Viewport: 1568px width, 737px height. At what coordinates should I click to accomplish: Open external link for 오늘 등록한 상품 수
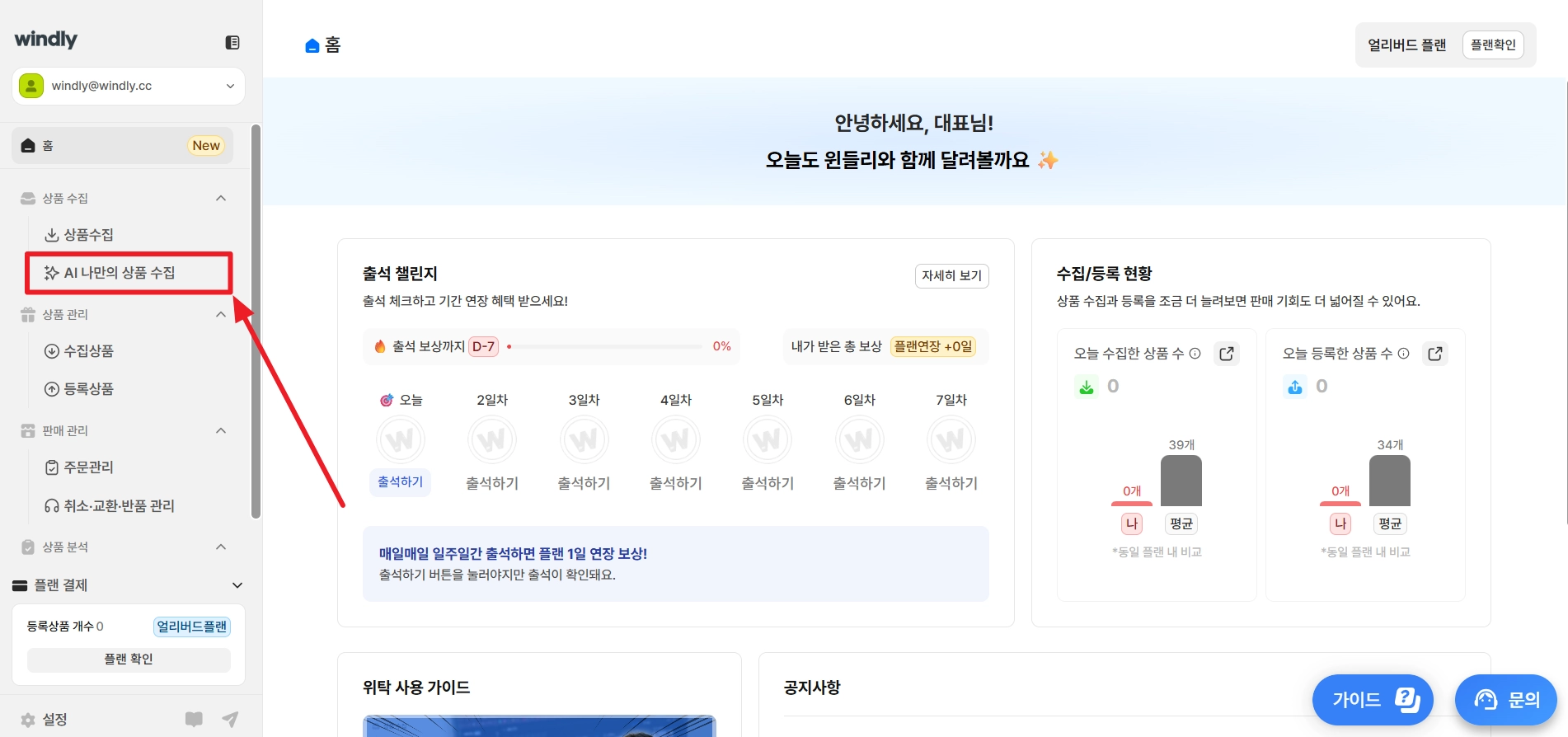[x=1435, y=354]
